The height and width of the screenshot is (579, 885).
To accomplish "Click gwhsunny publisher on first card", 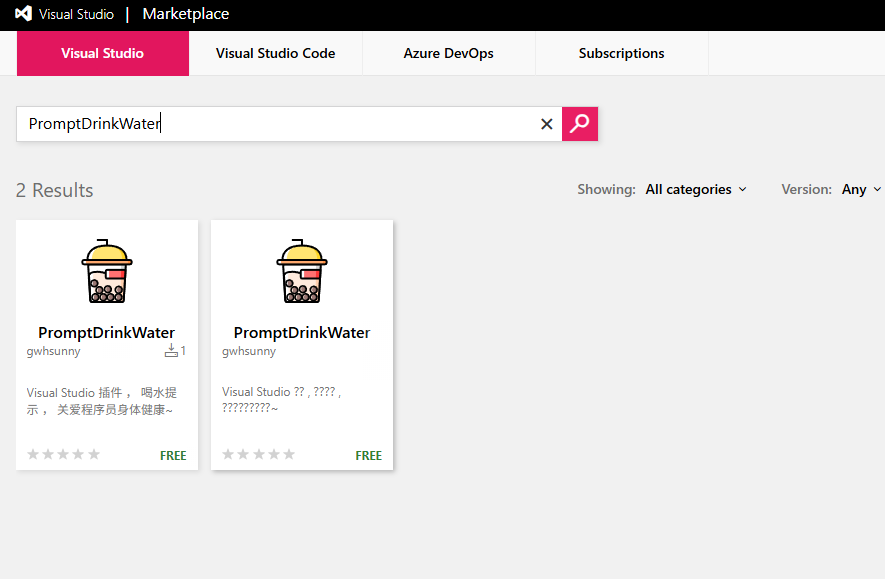I will pyautogui.click(x=54, y=351).
